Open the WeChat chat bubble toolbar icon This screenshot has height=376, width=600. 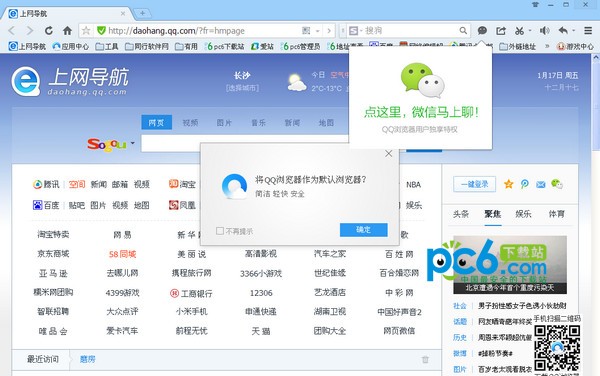point(483,31)
